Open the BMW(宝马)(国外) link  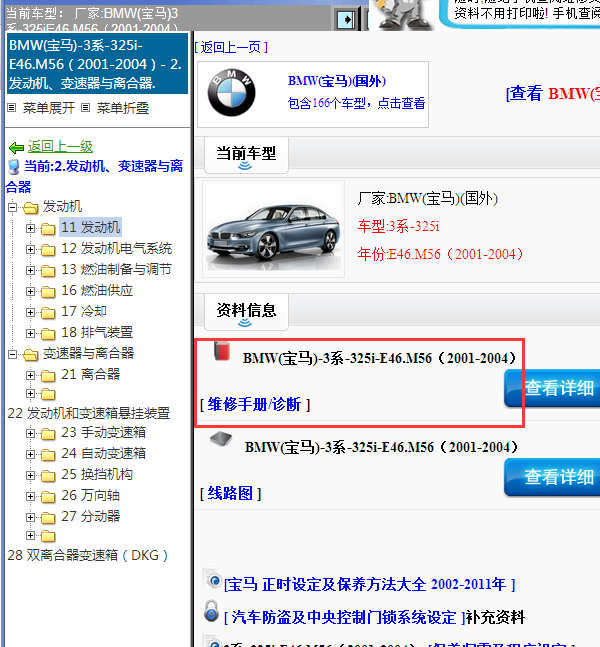coord(337,81)
